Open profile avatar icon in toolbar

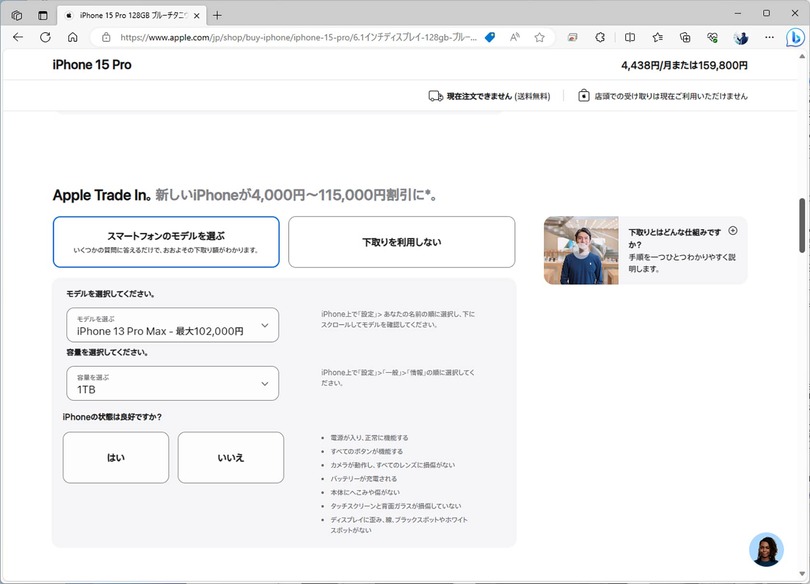click(741, 37)
